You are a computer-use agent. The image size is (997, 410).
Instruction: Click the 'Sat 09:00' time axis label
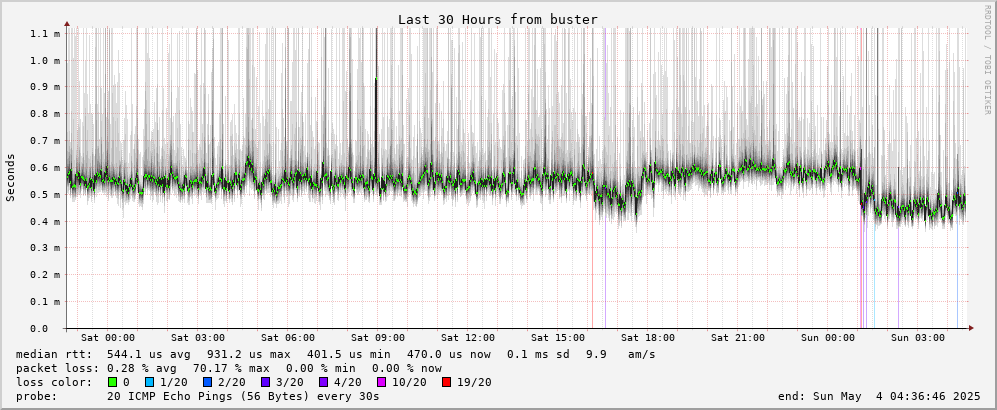(378, 338)
